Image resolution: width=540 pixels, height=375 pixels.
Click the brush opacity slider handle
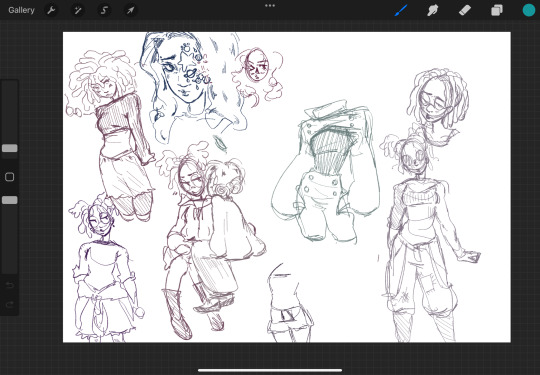click(x=10, y=200)
